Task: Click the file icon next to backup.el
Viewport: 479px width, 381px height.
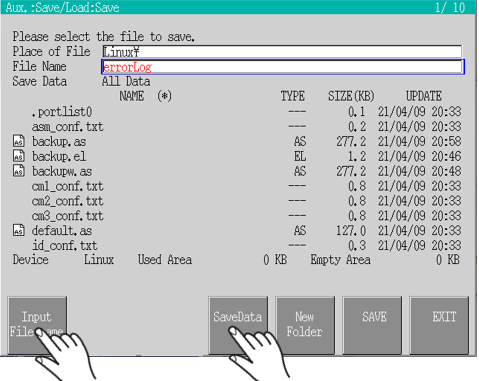Action: coord(19,156)
